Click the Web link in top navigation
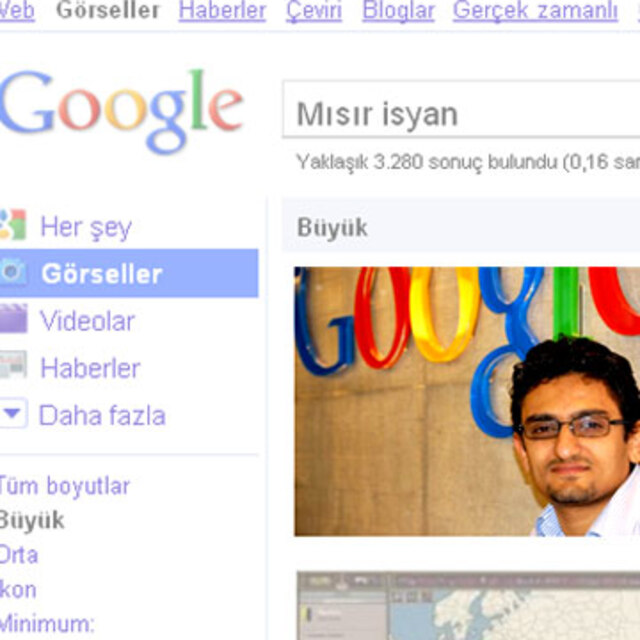This screenshot has width=640, height=640. pos(17,10)
